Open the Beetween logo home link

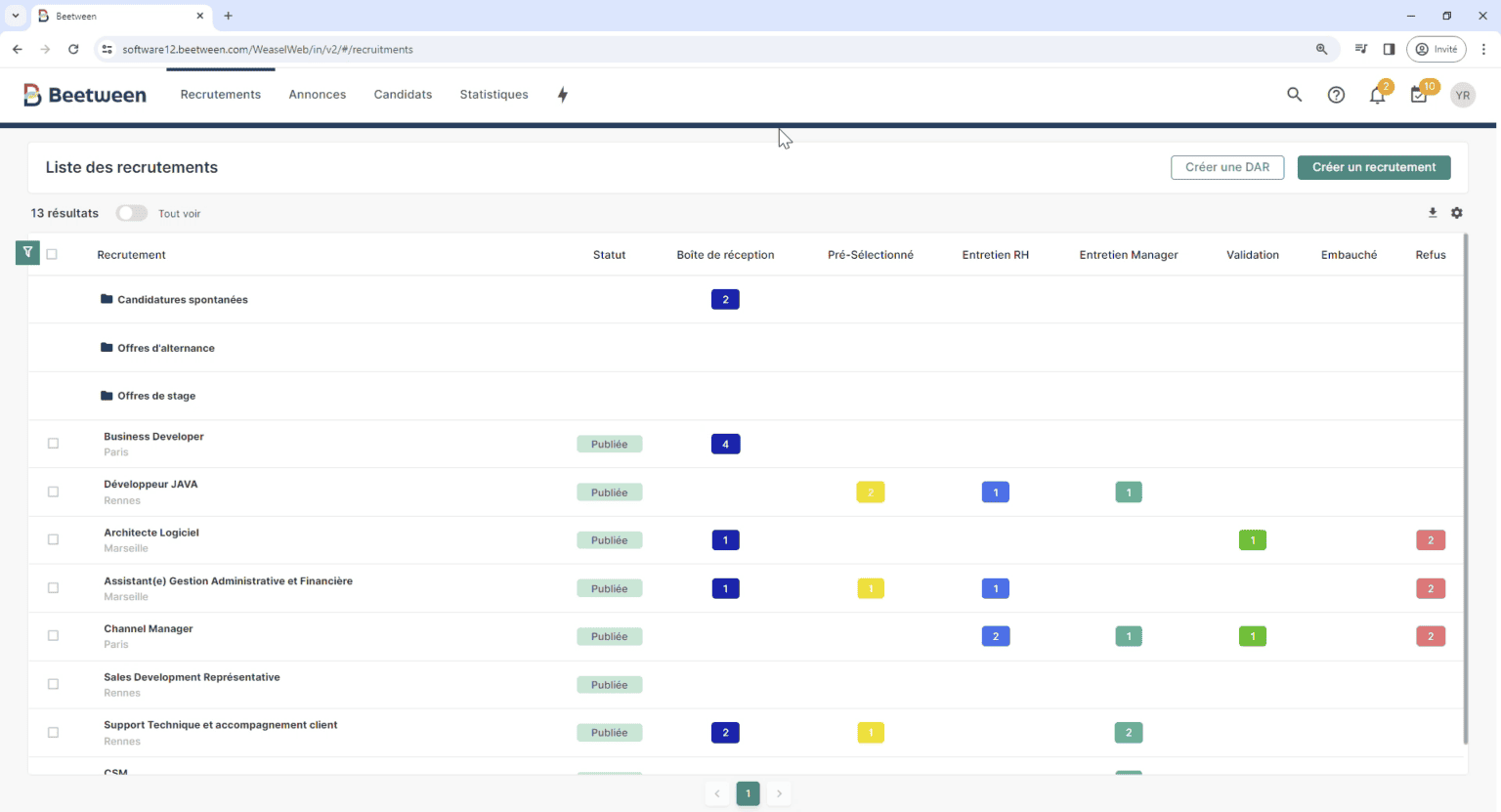point(85,95)
